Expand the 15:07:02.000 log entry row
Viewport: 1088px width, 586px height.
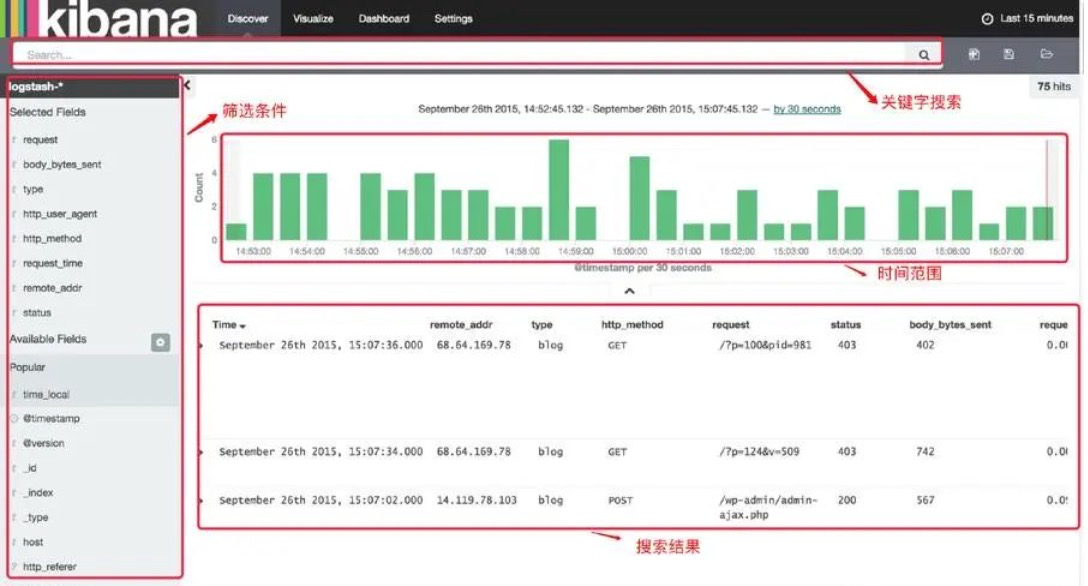pos(201,501)
